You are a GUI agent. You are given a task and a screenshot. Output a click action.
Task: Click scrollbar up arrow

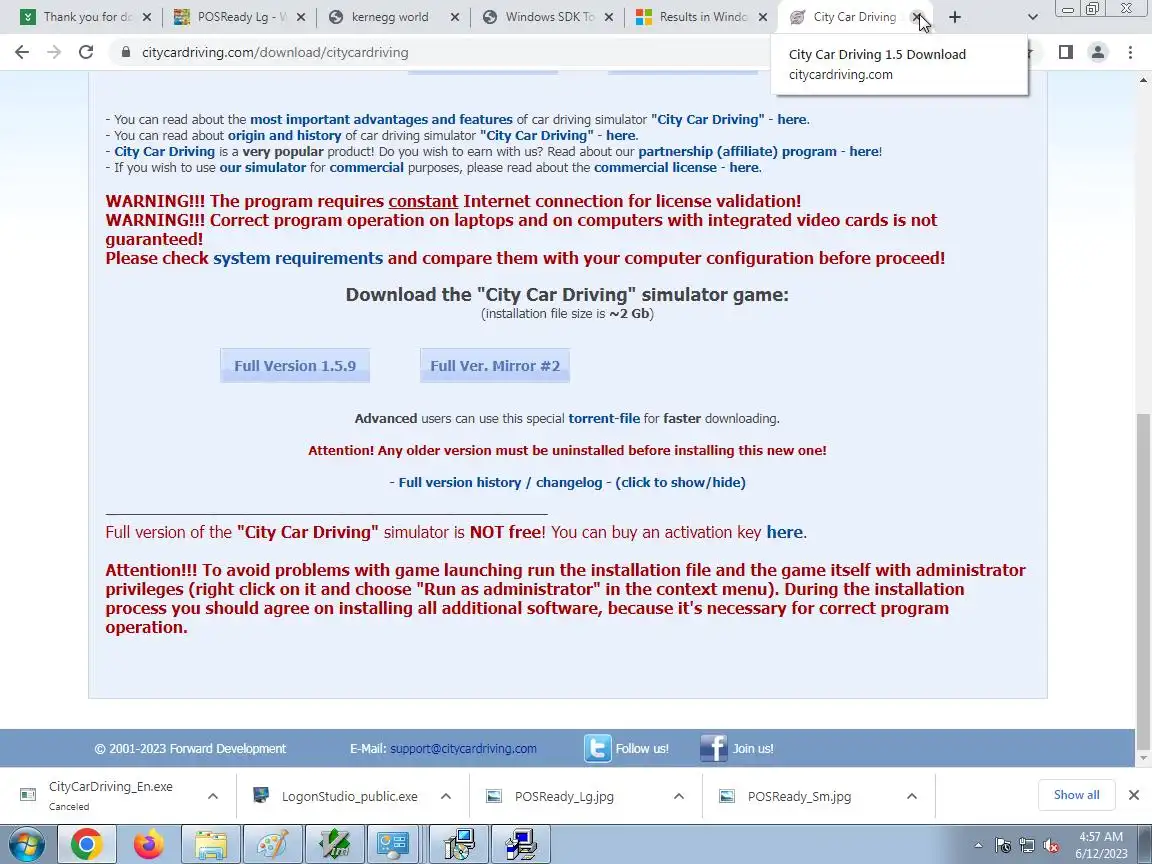click(1143, 79)
